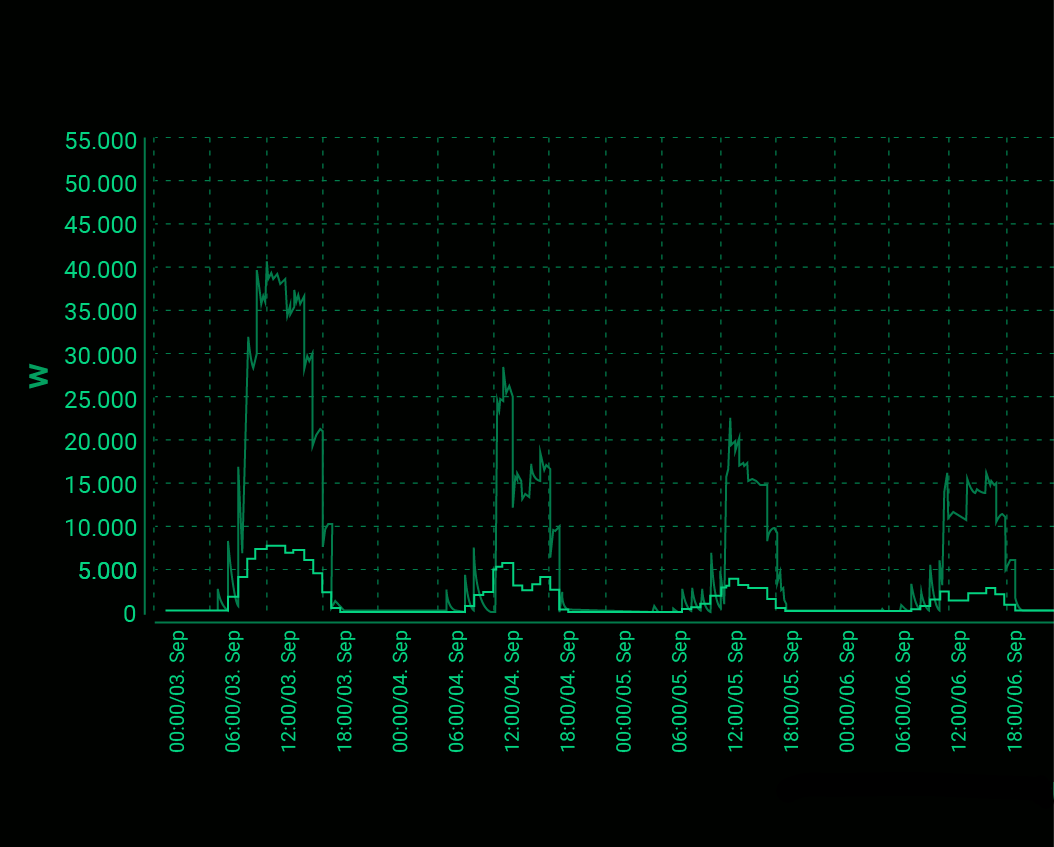Select the 30.000 y-axis value
The height and width of the screenshot is (847, 1054).
point(100,356)
